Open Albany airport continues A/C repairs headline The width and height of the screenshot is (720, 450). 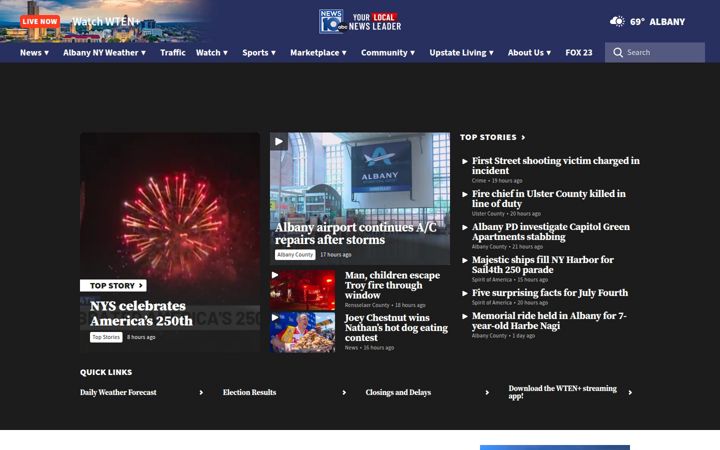click(x=355, y=234)
